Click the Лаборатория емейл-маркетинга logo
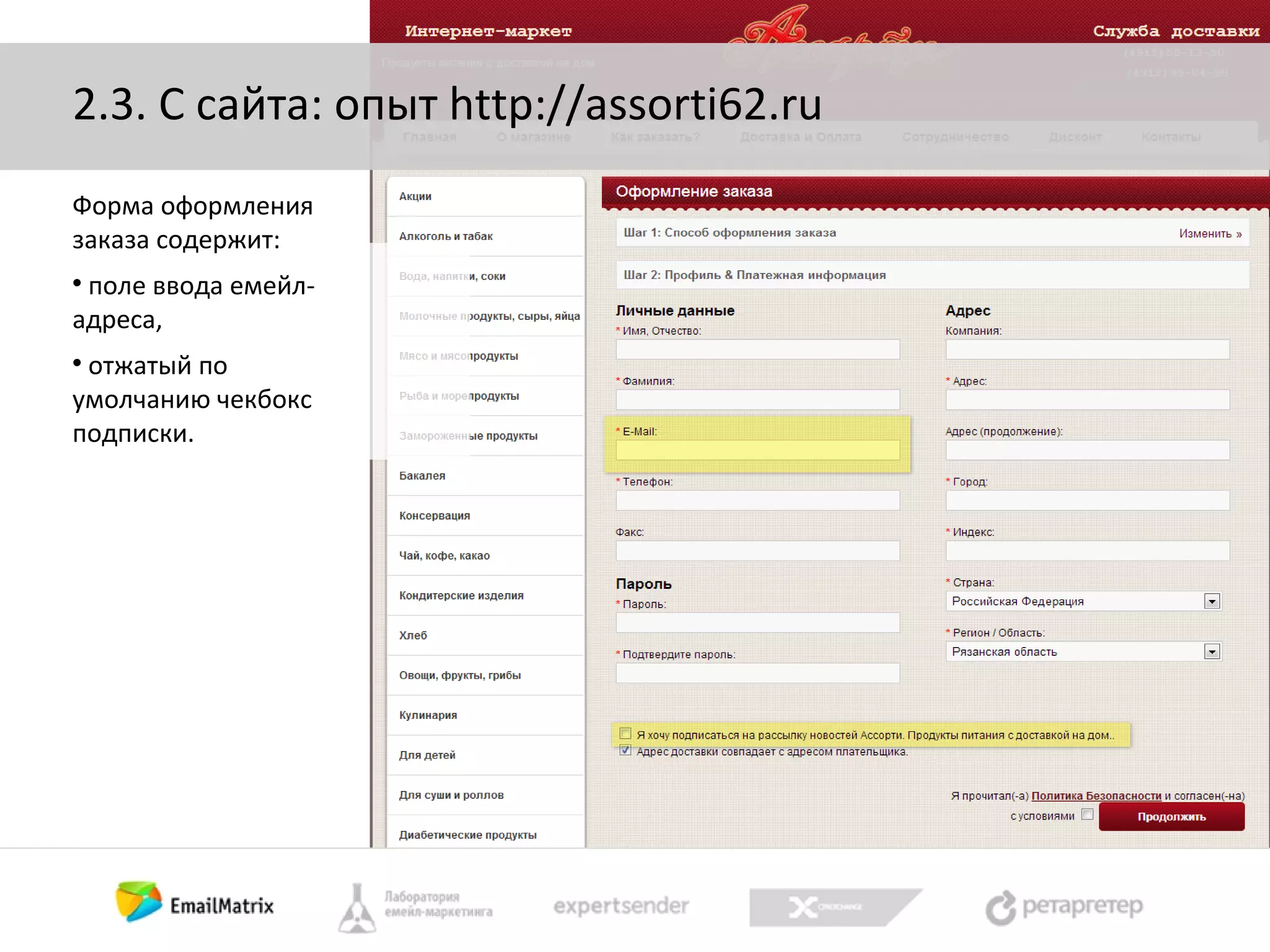 click(x=415, y=907)
